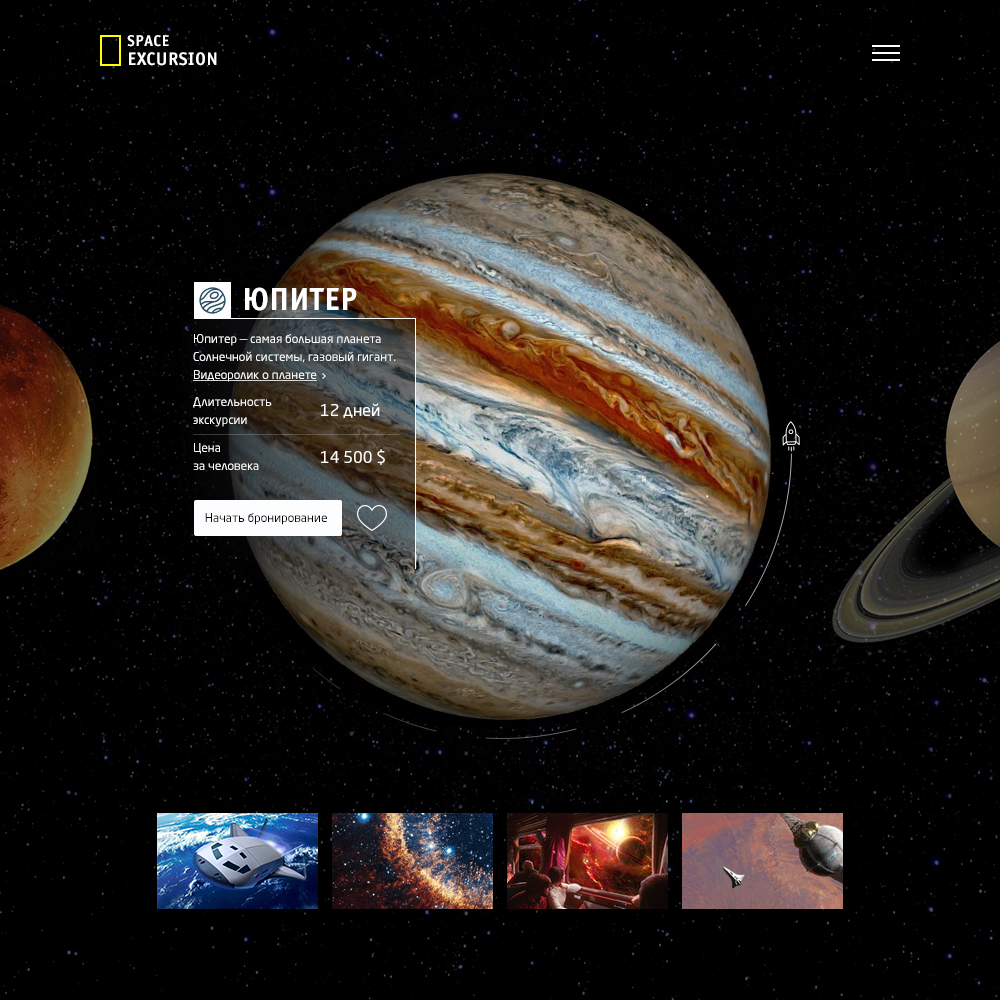1000x1000 pixels.
Task: Open the orange nebula thumbnail
Action: click(x=412, y=861)
